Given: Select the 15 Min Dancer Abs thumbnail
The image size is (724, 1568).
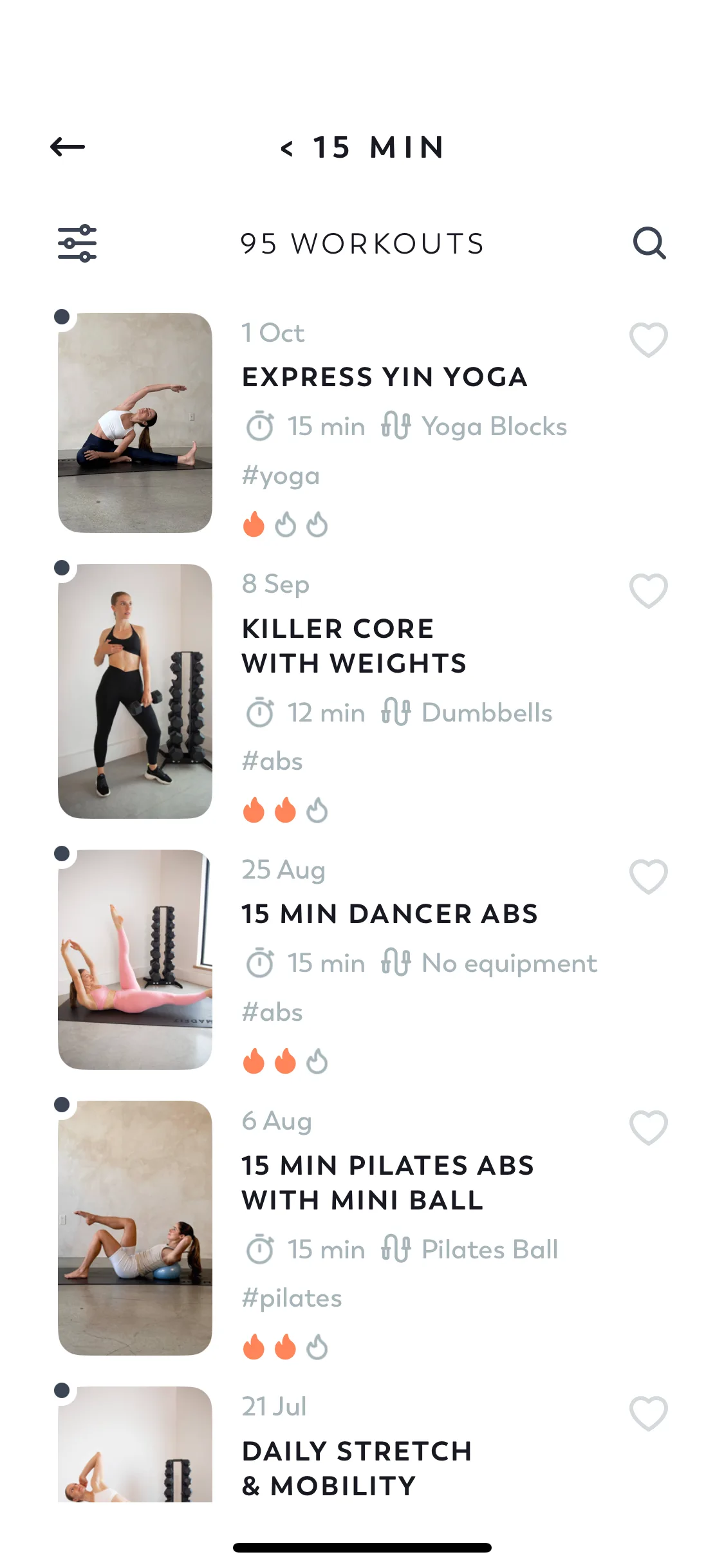Looking at the screenshot, I should pos(135,959).
